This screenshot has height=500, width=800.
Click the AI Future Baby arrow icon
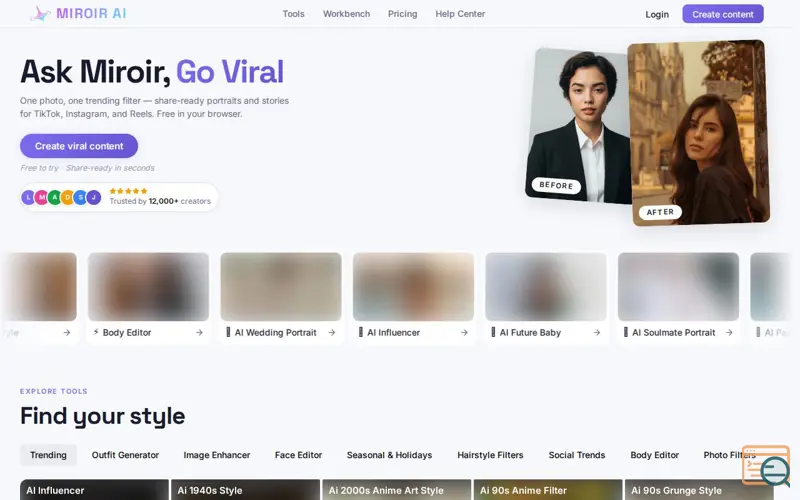coord(596,333)
